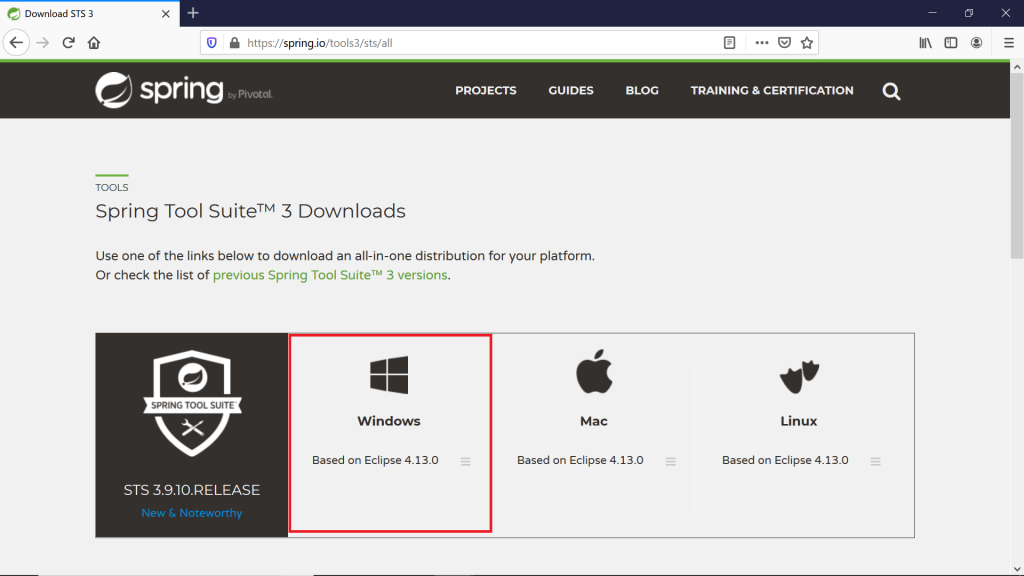
Task: Click Based on Eclipse 4.13.0 under Linux
Action: [x=785, y=460]
